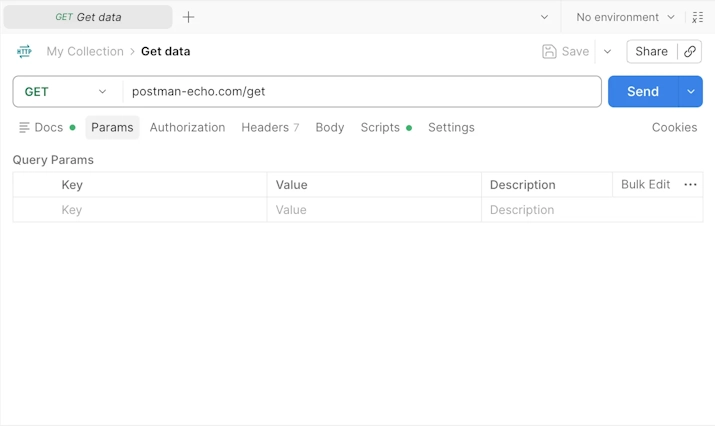This screenshot has width=715, height=426.
Task: Open the Headers tab
Action: (x=270, y=127)
